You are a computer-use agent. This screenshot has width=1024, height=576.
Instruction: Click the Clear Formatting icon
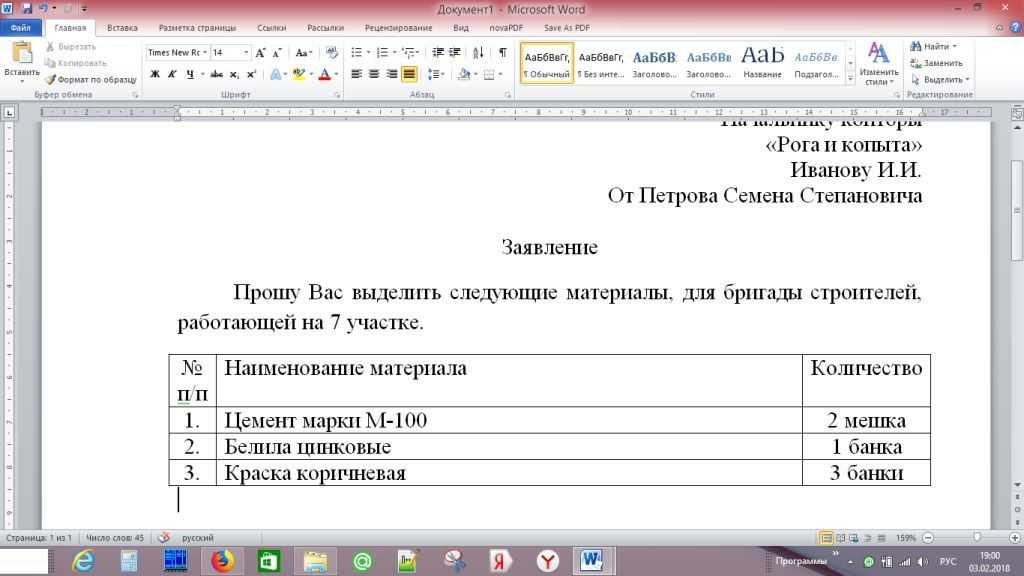click(332, 53)
